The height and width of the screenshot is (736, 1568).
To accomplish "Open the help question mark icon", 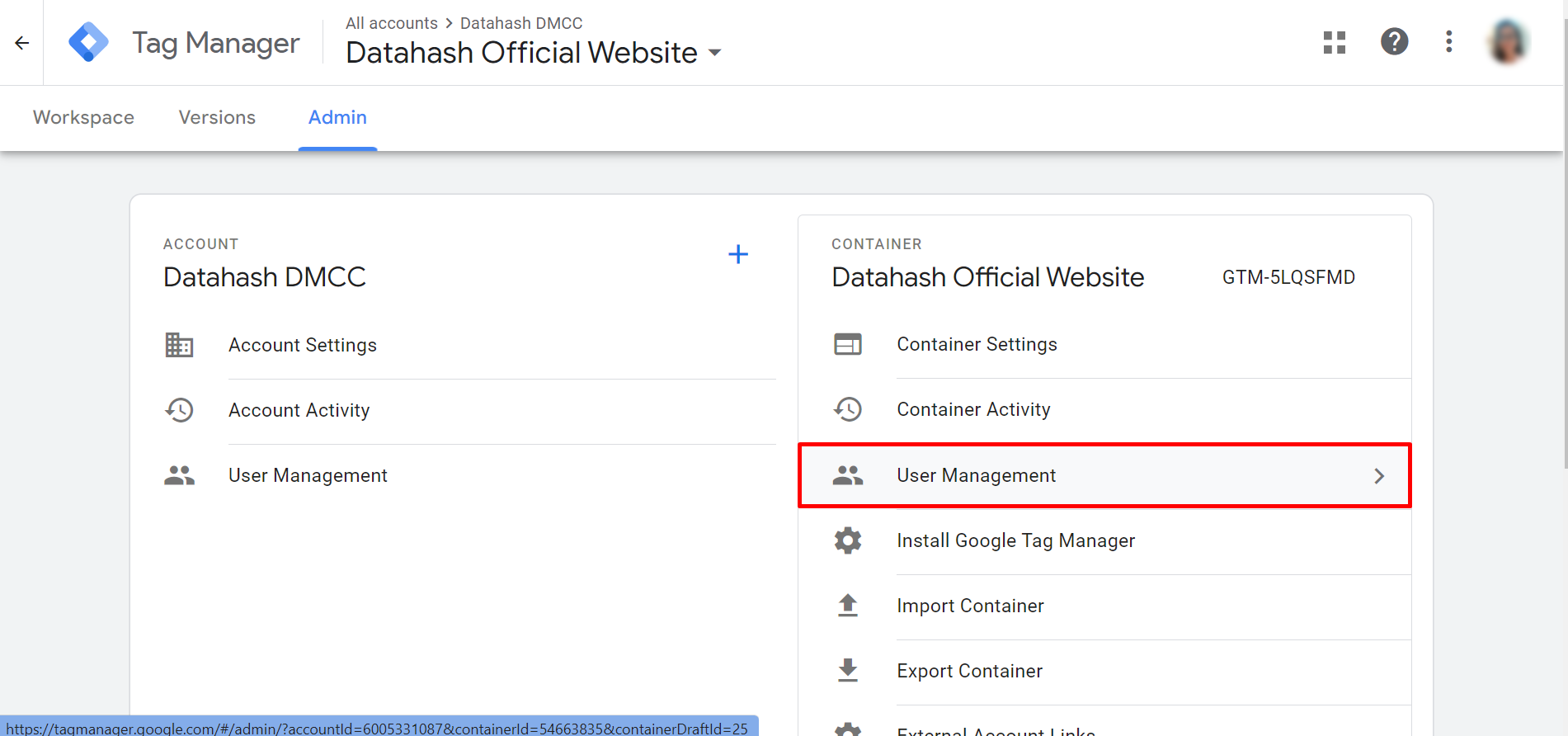I will 1395,41.
